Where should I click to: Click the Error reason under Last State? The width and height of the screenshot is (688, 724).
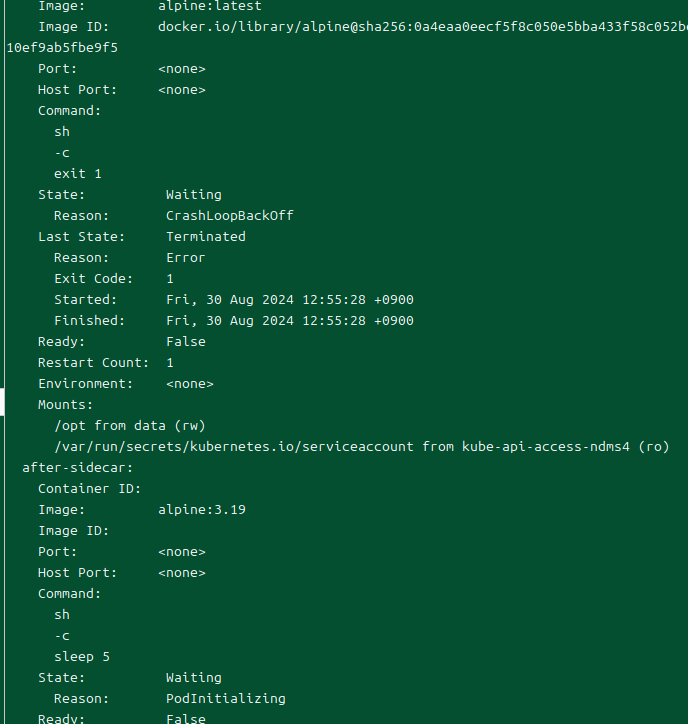pos(185,258)
